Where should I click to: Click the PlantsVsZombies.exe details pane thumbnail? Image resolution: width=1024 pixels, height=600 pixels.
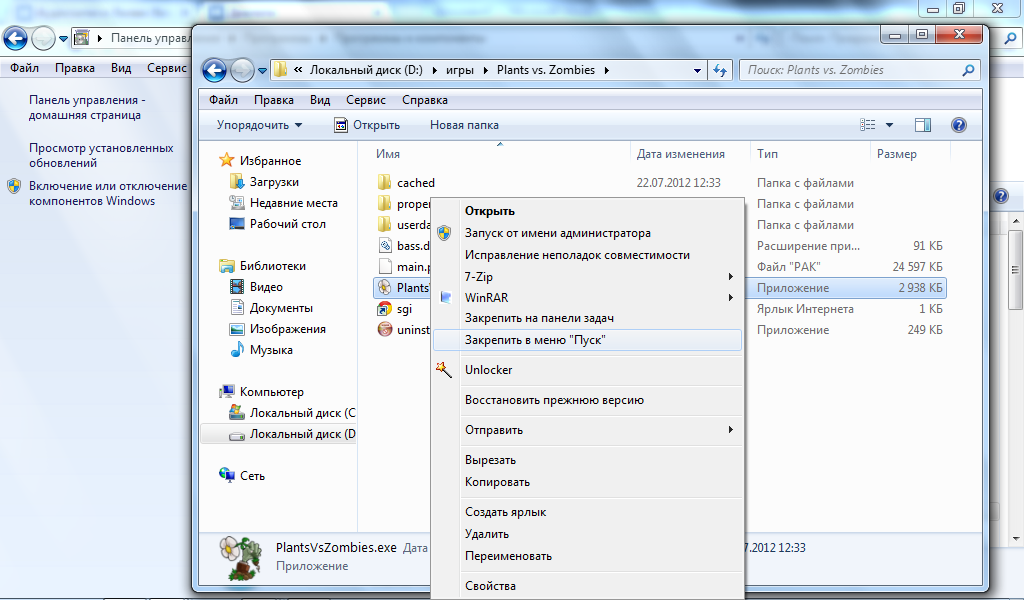pyautogui.click(x=238, y=558)
